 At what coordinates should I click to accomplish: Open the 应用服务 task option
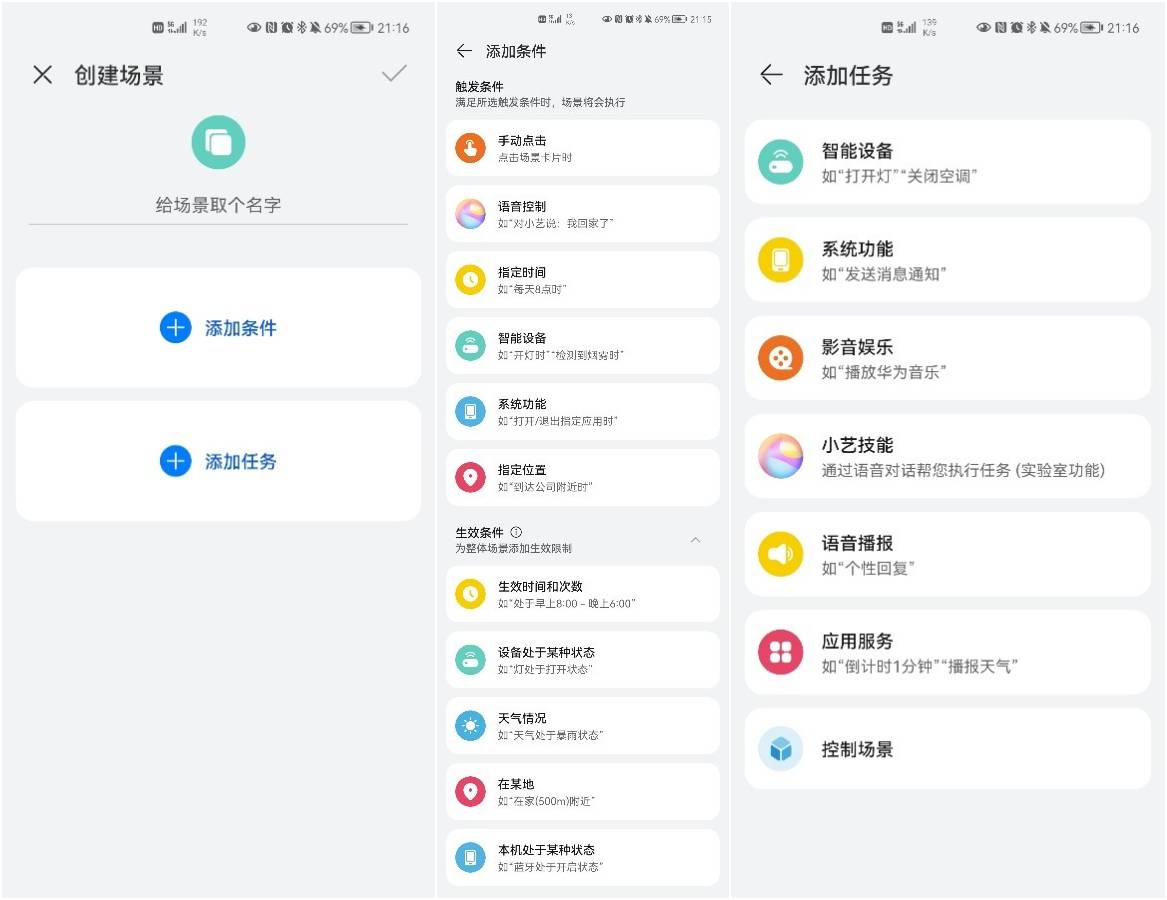(x=947, y=652)
